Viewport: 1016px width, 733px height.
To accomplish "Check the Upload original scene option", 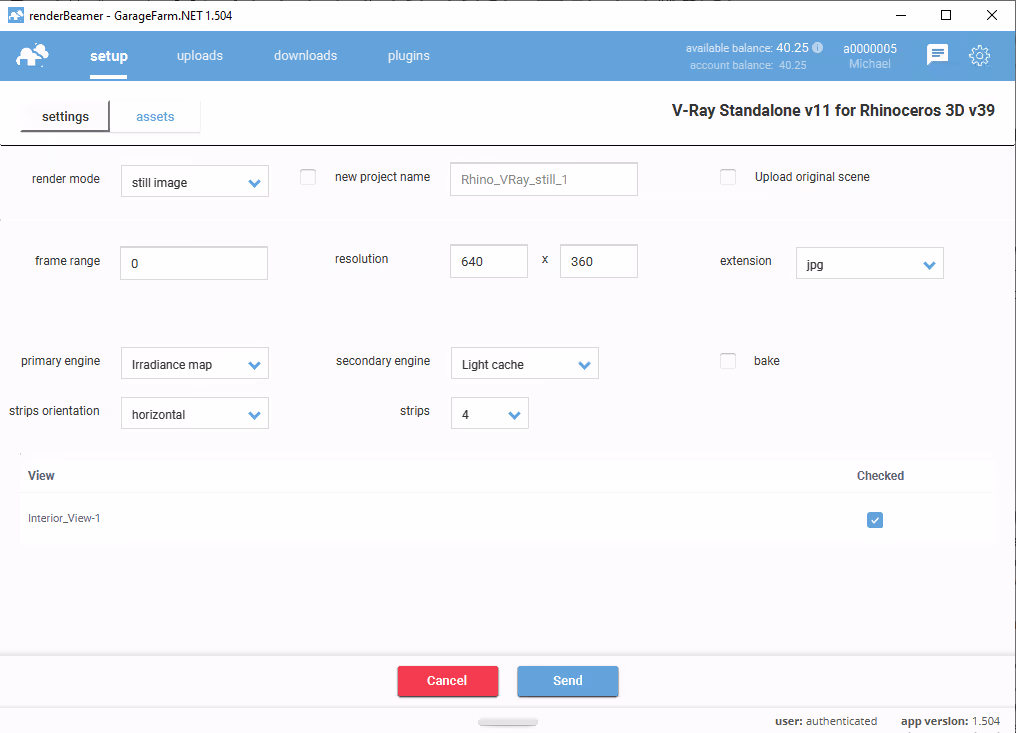I will 728,177.
